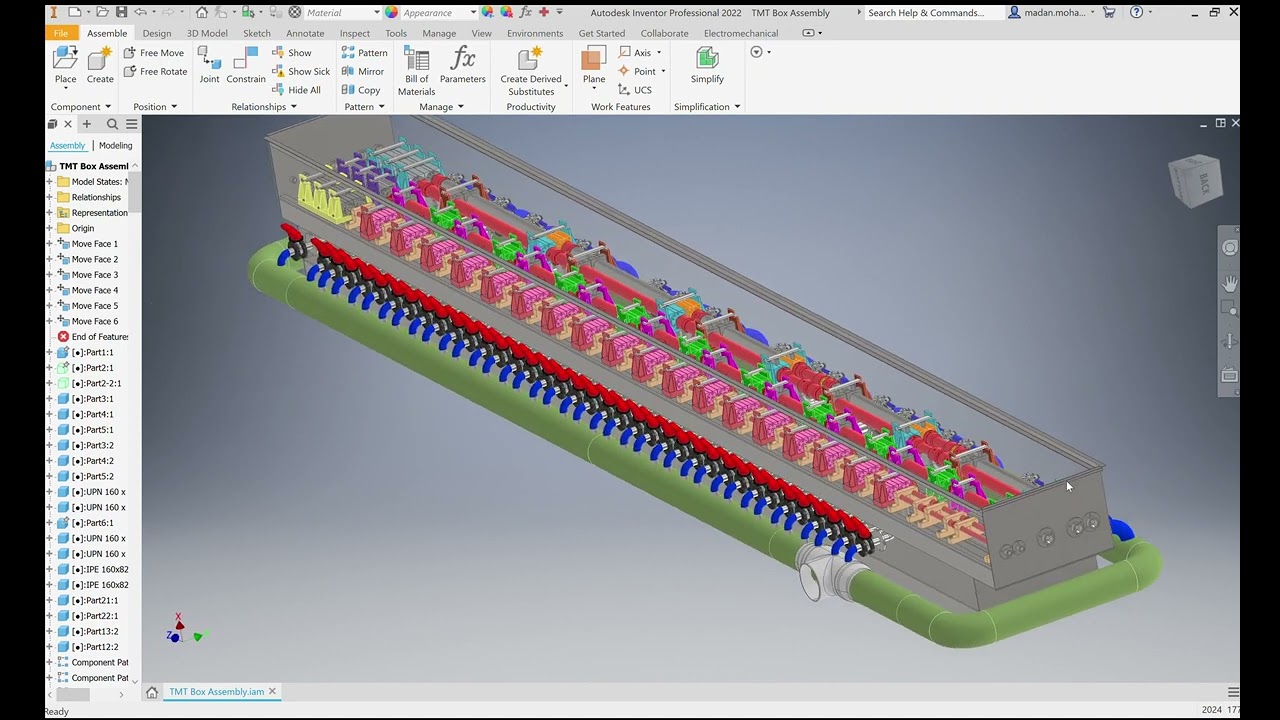Click the Home icon beside document tab

click(152, 692)
